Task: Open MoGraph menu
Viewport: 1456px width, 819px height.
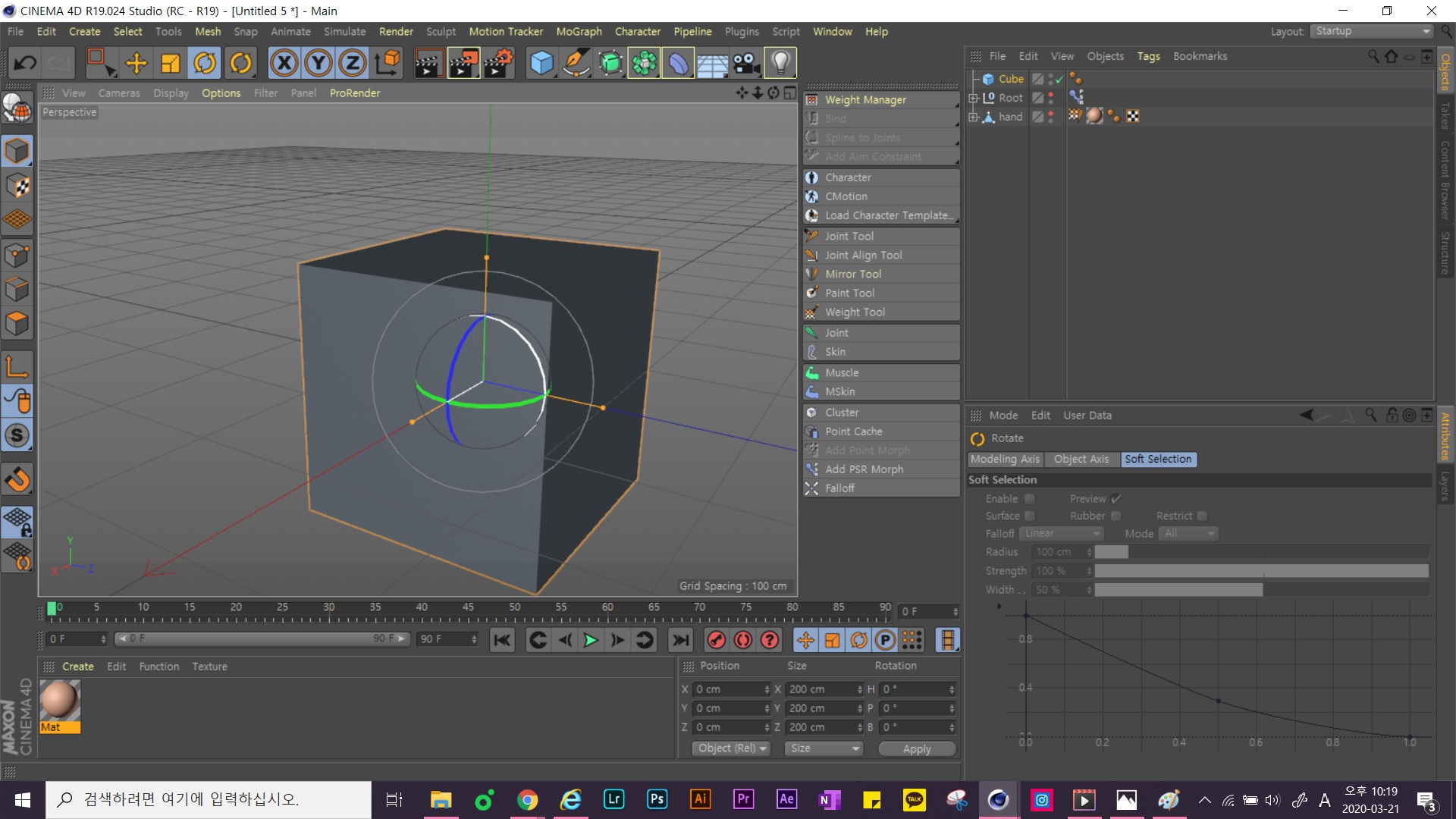Action: pyautogui.click(x=579, y=31)
